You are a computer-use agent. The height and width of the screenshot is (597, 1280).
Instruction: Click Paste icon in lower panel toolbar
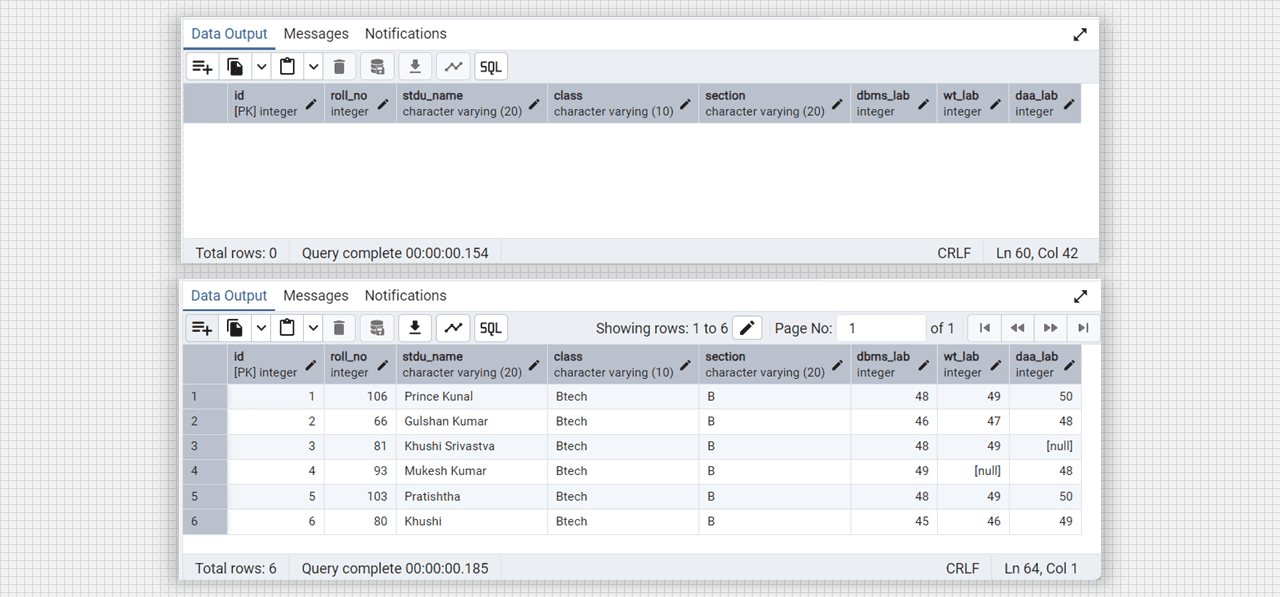coord(288,328)
